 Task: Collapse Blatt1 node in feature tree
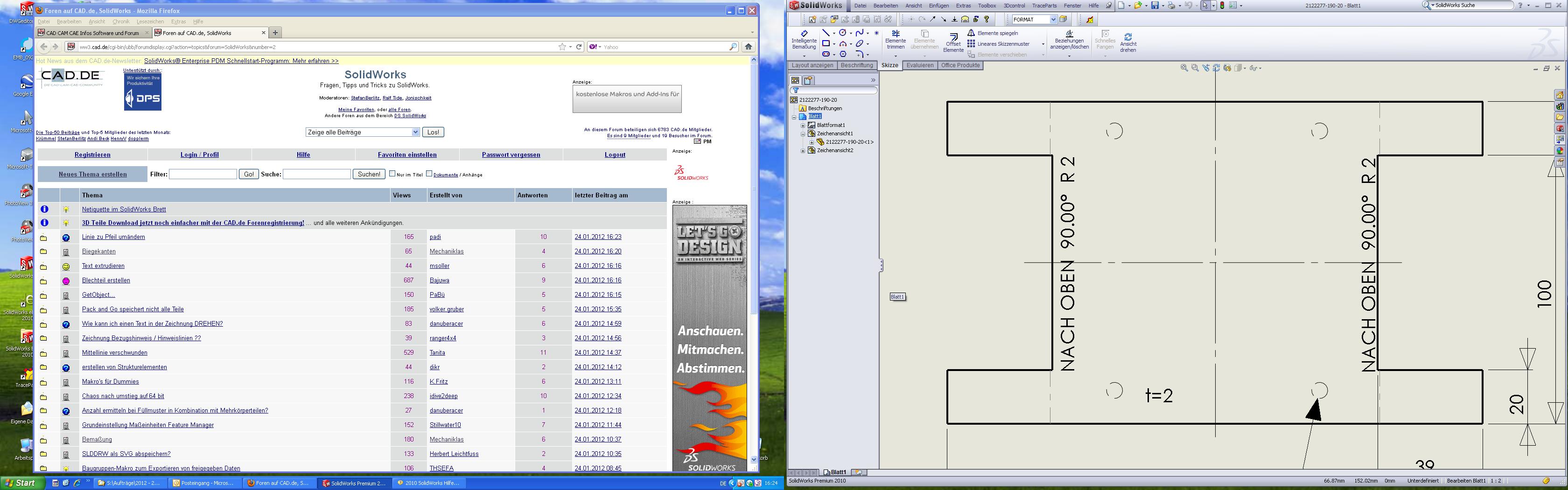coord(794,117)
